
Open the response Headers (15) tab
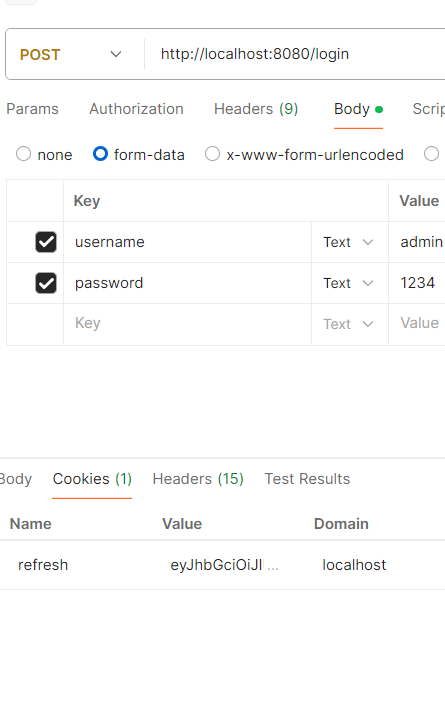198,479
